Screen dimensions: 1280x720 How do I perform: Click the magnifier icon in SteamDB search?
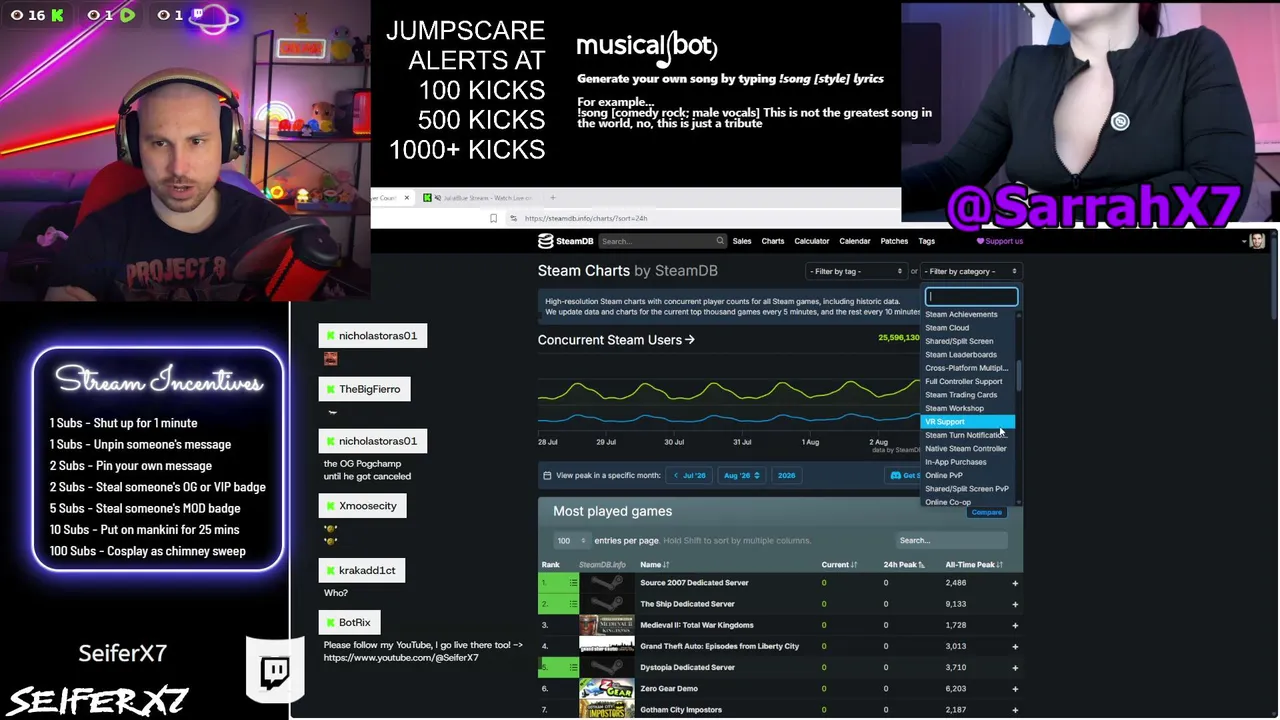[719, 241]
